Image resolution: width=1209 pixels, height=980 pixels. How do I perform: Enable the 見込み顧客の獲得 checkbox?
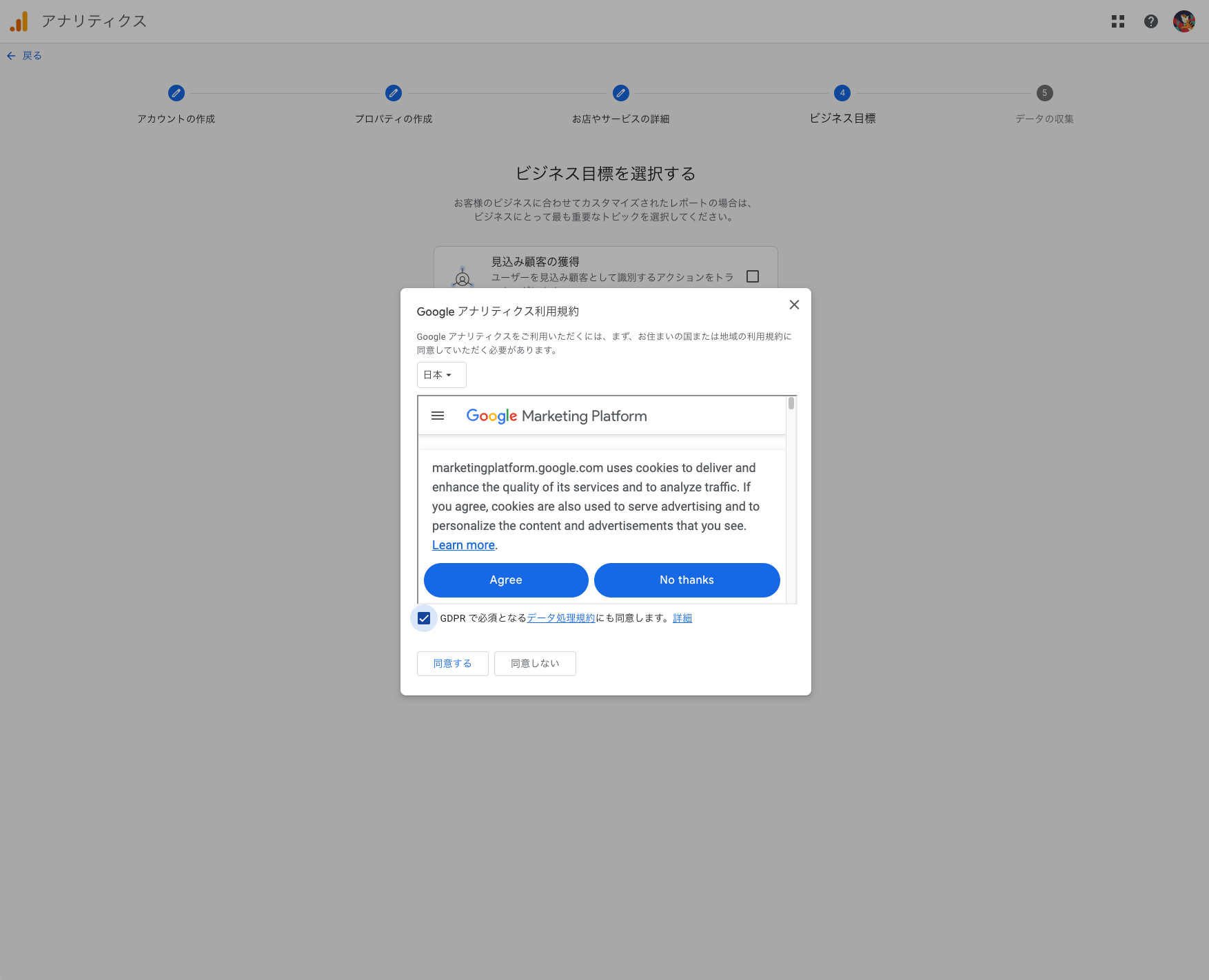753,276
